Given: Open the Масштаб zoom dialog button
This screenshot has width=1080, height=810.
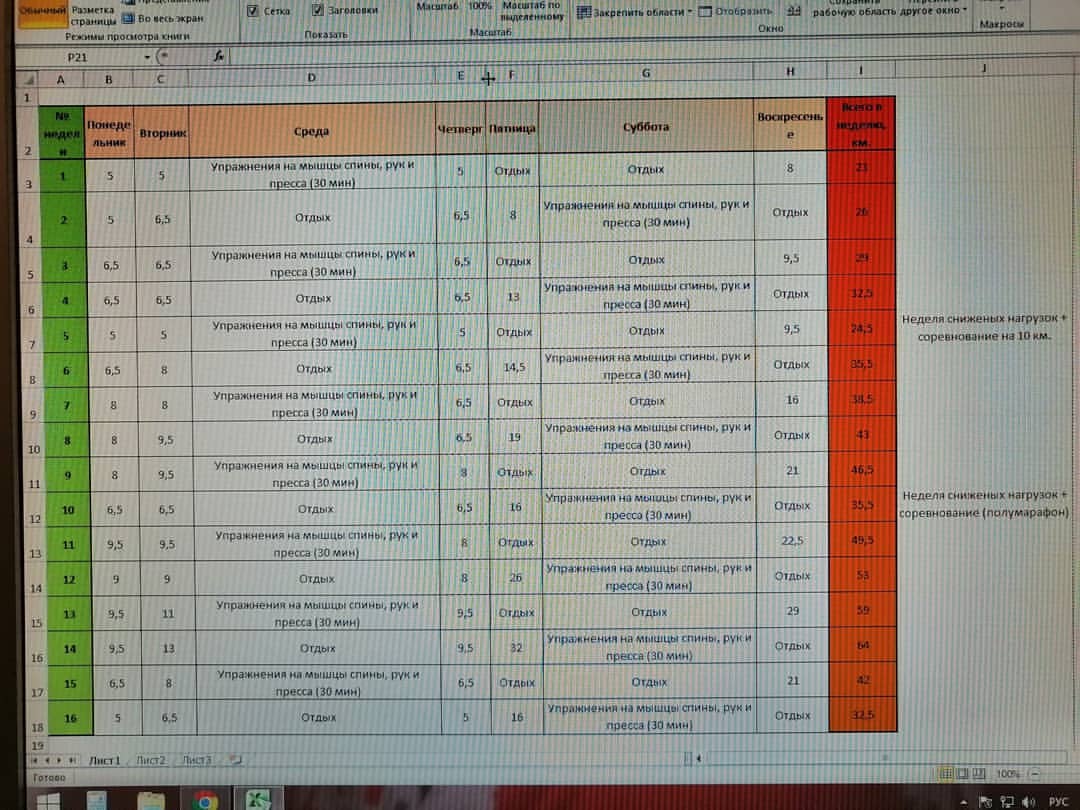Looking at the screenshot, I should 437,7.
